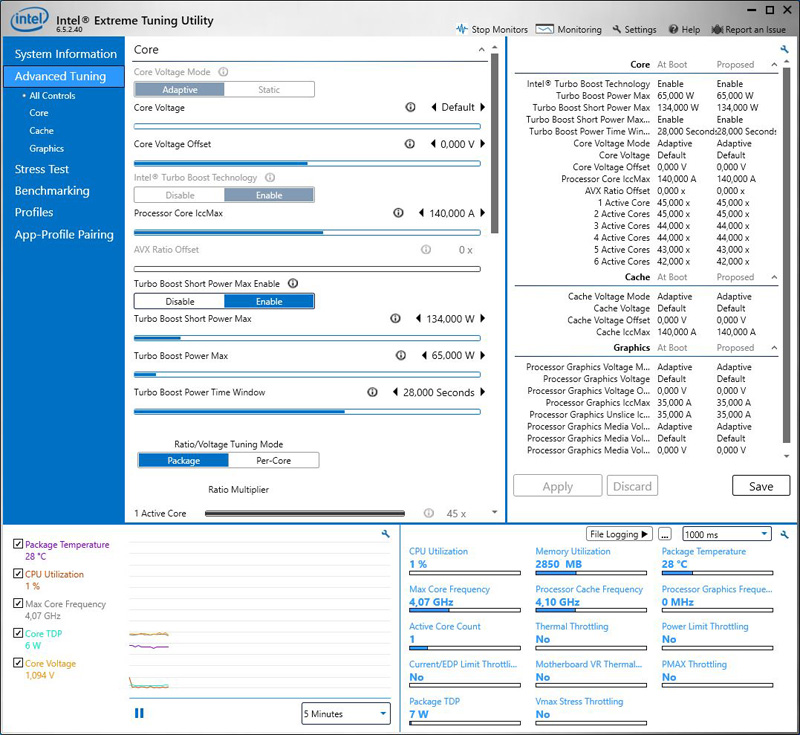Open info icon for Turbo Boost Power Time Window
800x735 pixels.
(x=372, y=392)
